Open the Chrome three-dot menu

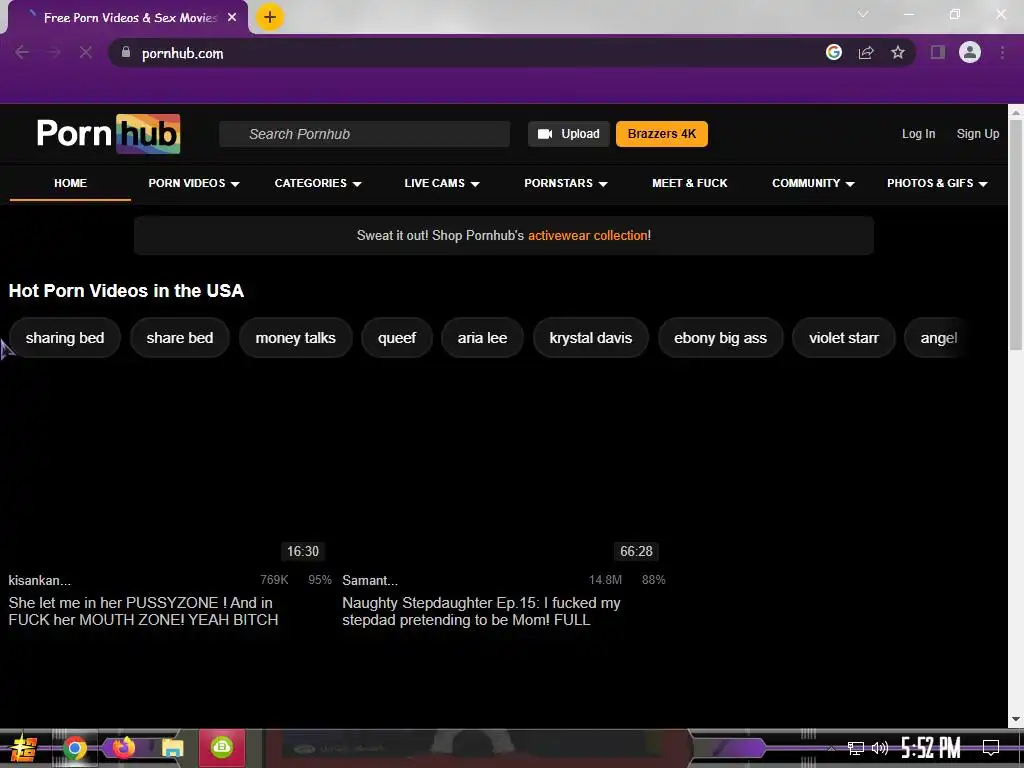1002,52
